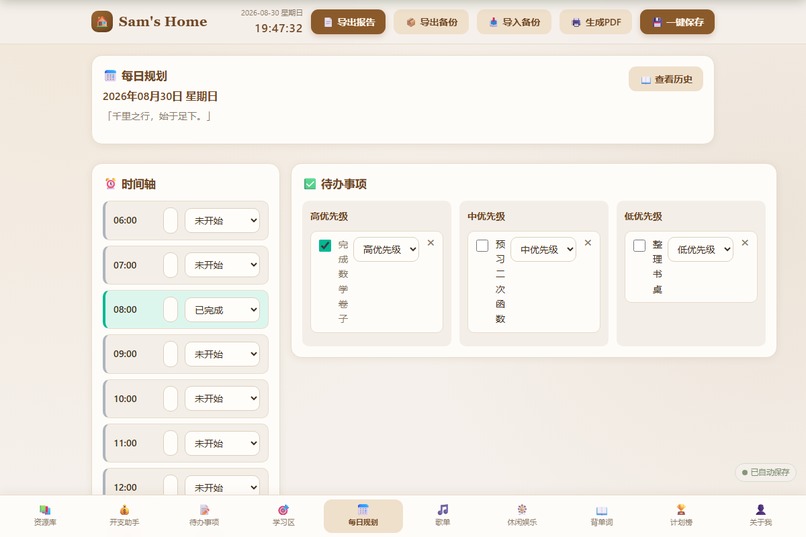Viewport: 806px width, 537px height.
Task: Click 一键保存 button
Action: point(677,22)
